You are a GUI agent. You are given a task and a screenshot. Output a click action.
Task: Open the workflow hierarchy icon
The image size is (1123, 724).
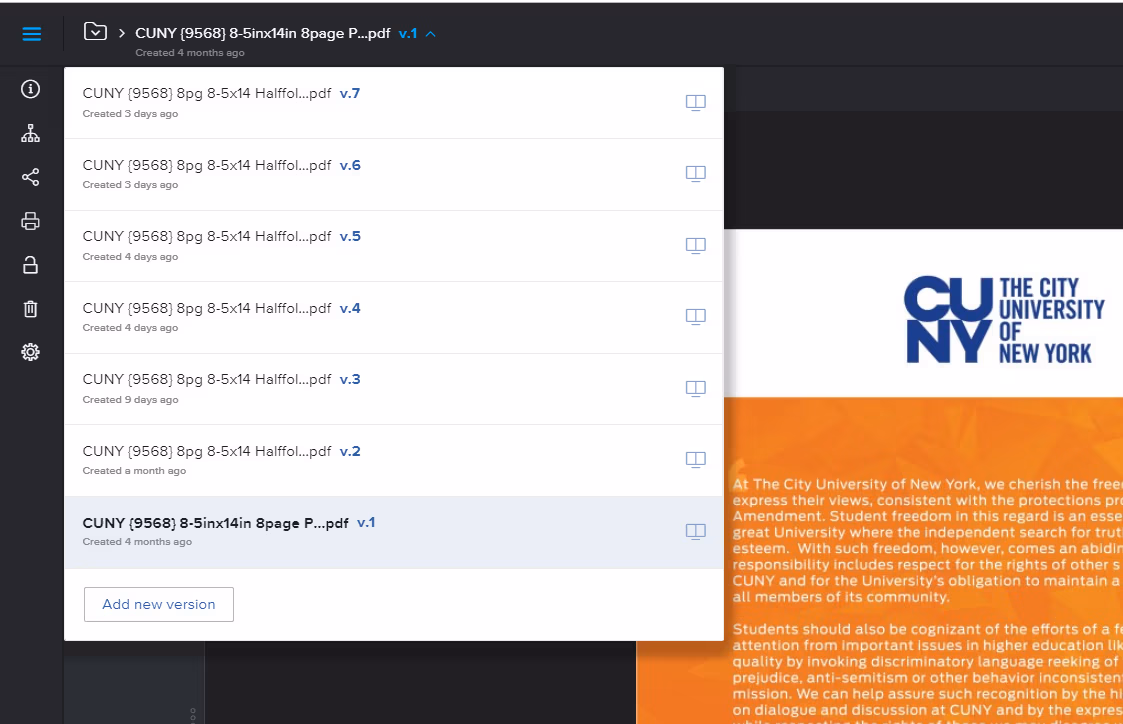[31, 133]
